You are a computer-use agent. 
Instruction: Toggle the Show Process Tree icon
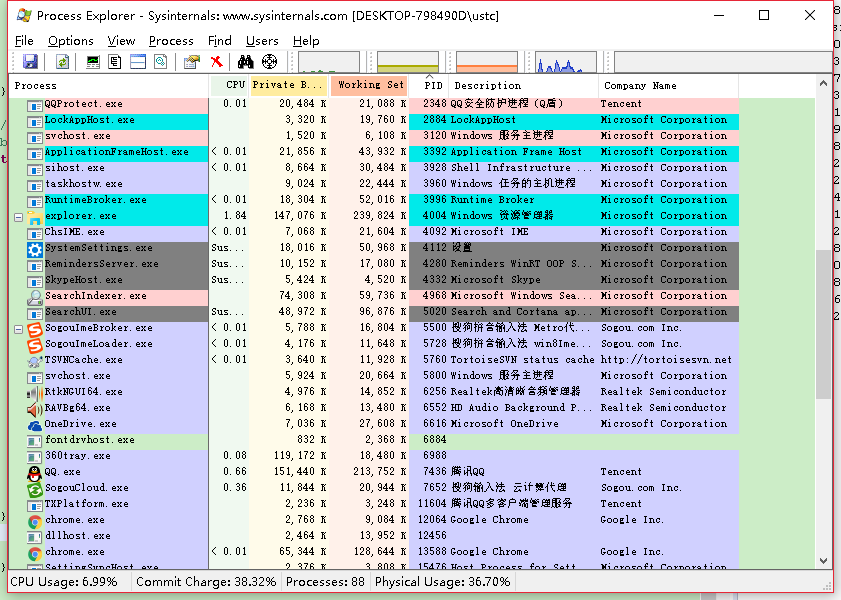pyautogui.click(x=115, y=62)
